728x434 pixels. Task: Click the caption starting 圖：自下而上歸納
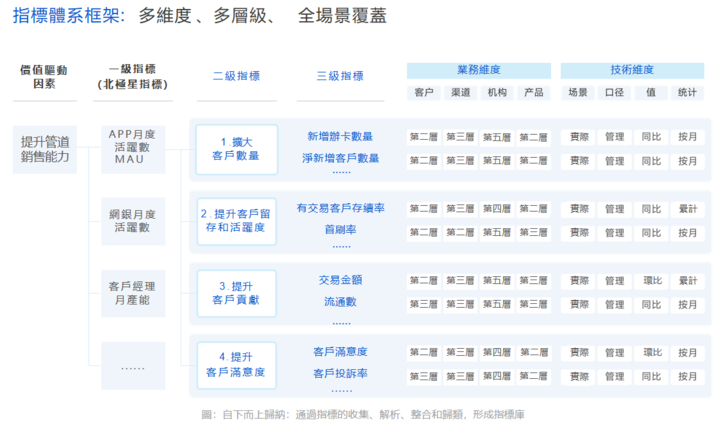(x=363, y=415)
